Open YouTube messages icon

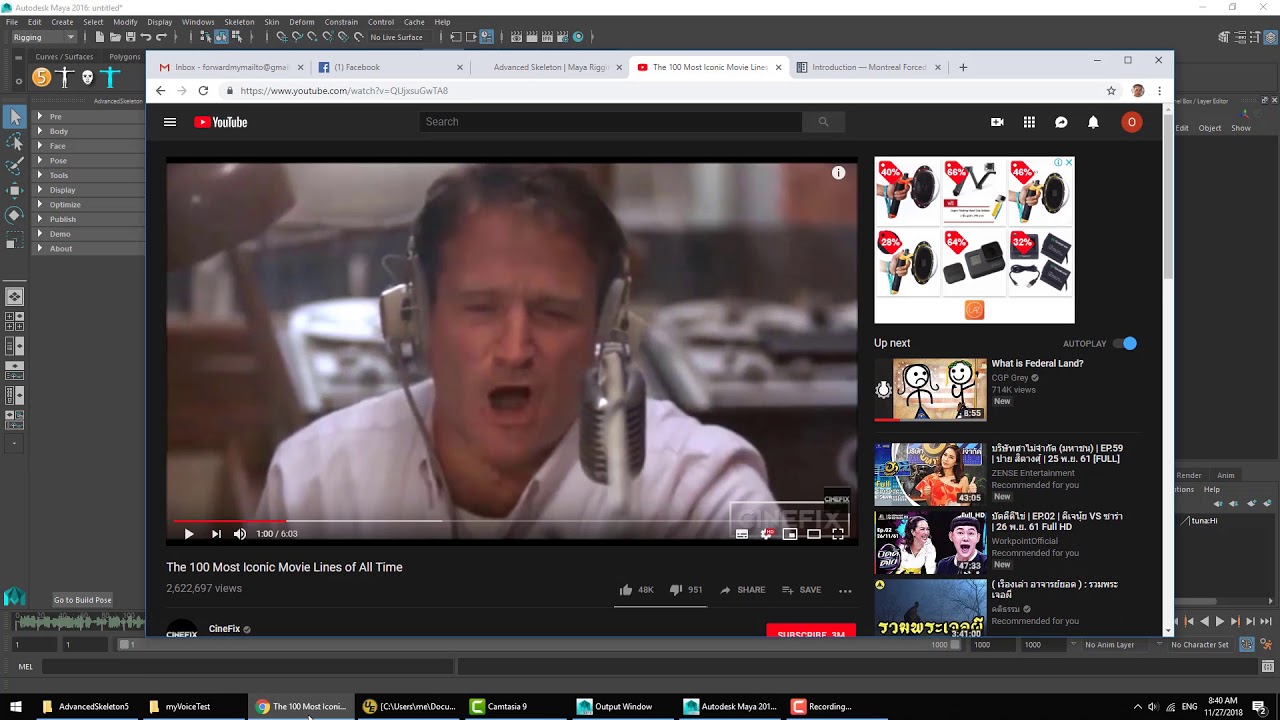coord(1061,122)
